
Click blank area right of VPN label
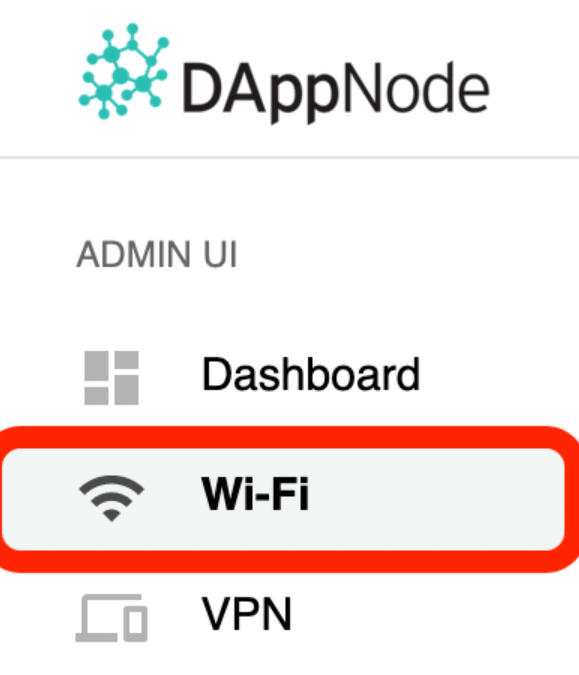(430, 616)
